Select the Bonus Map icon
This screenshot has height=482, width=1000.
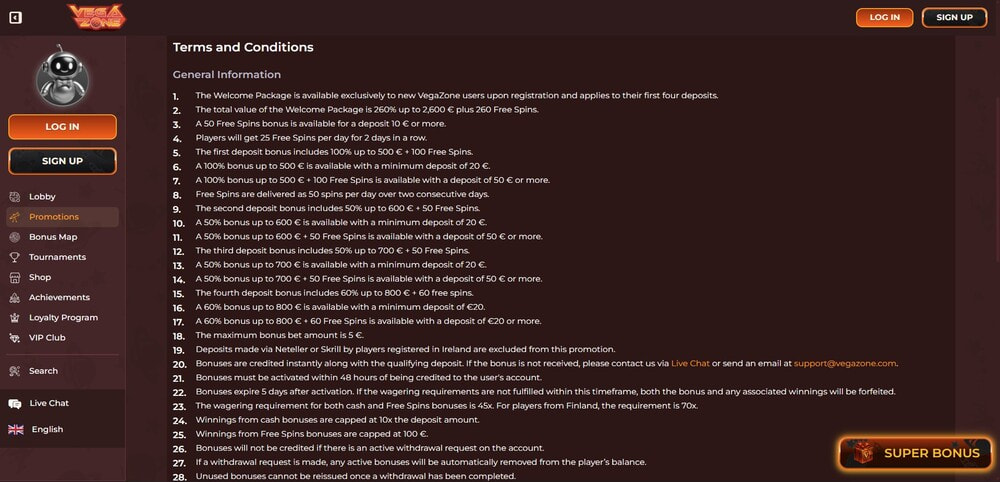[15, 237]
